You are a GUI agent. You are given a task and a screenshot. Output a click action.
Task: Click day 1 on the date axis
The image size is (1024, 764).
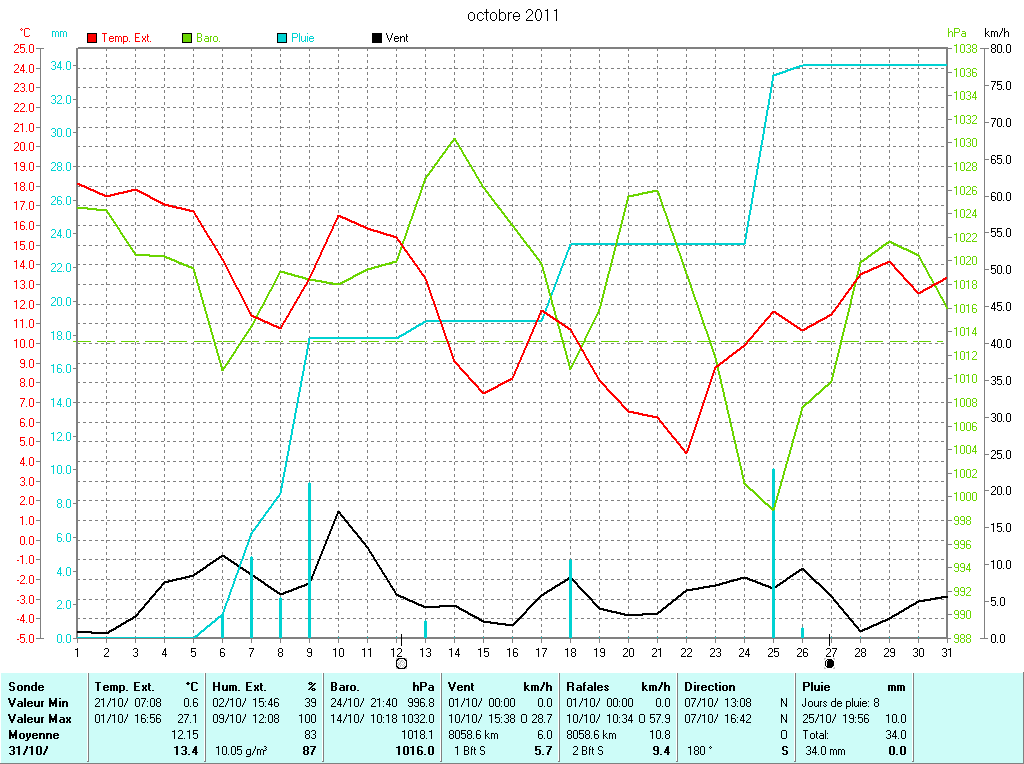point(77,652)
